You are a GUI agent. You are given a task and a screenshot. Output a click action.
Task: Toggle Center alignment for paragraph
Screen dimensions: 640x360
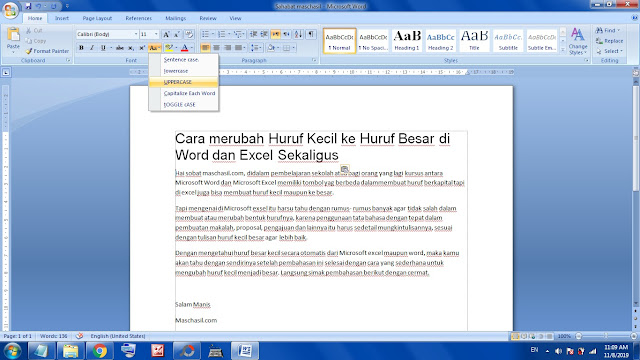pos(216,48)
